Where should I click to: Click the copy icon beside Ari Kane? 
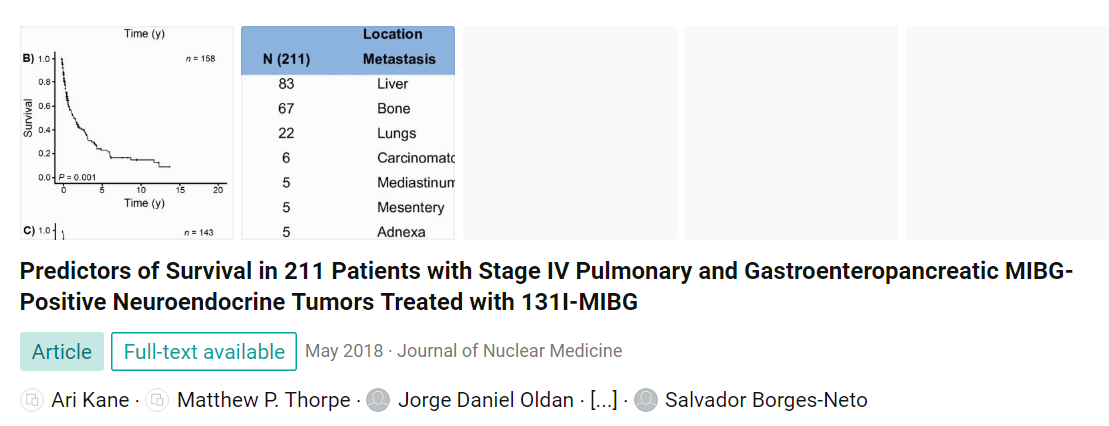point(32,400)
